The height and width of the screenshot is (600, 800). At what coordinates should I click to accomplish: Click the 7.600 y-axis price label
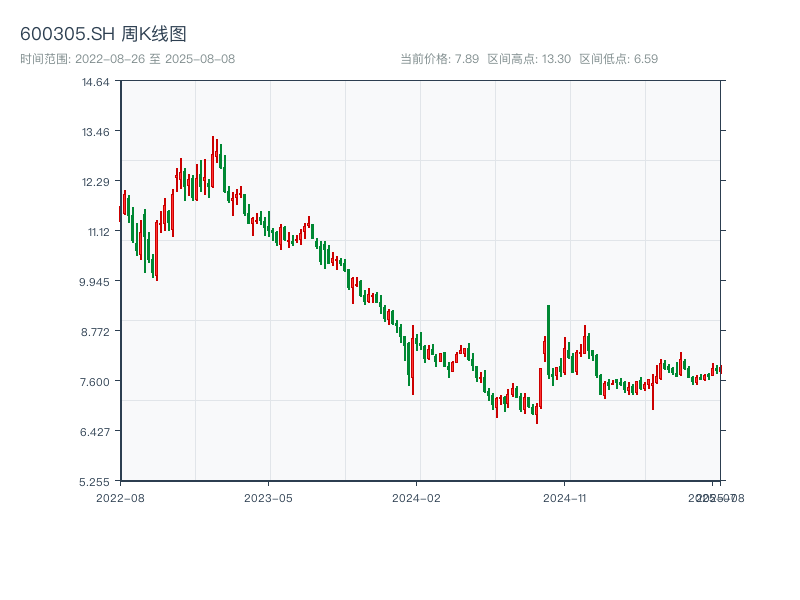click(x=96, y=381)
